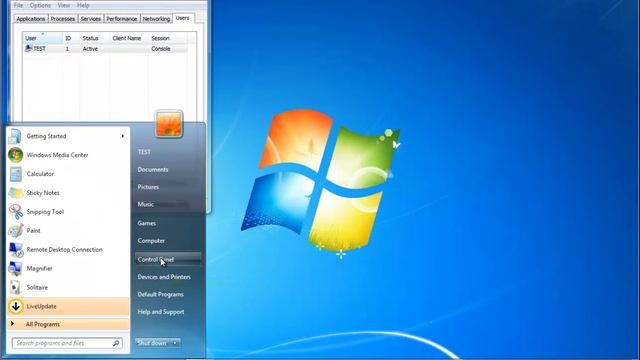
Task: Open Music library link
Action: tap(146, 204)
